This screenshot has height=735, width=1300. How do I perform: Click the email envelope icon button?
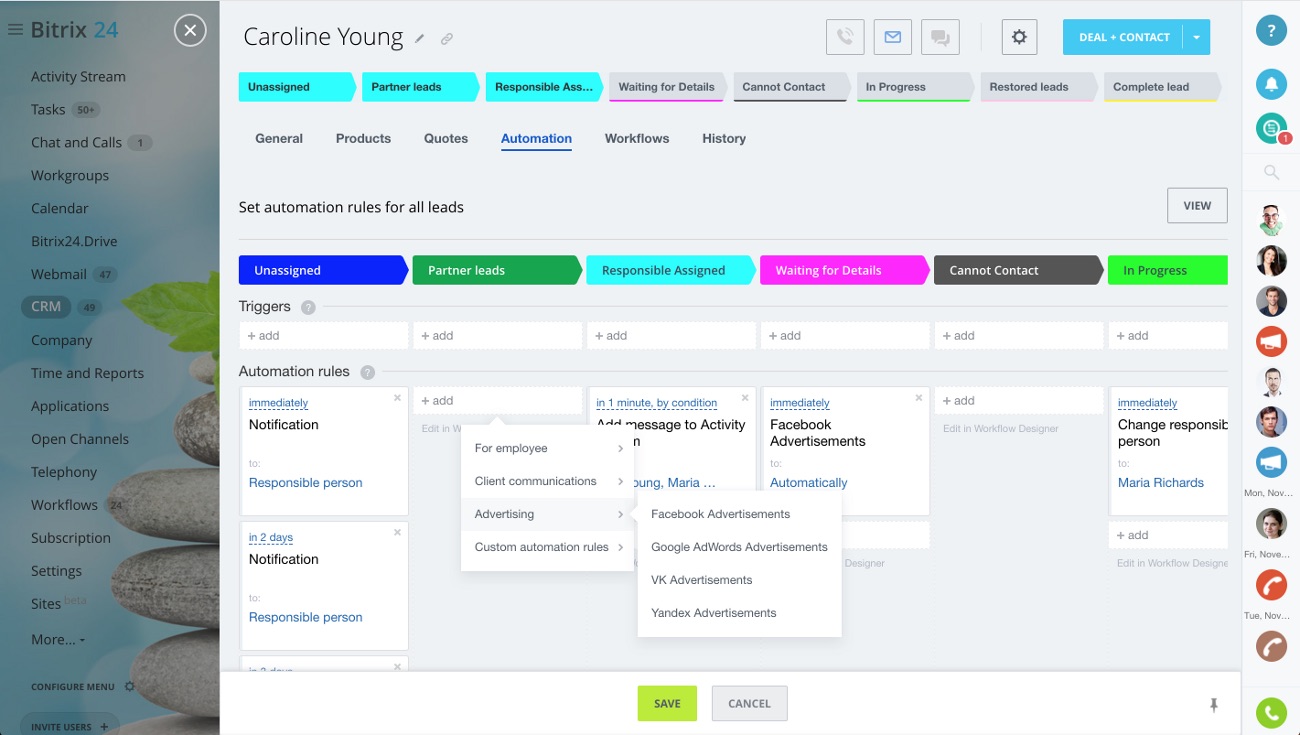click(x=892, y=37)
